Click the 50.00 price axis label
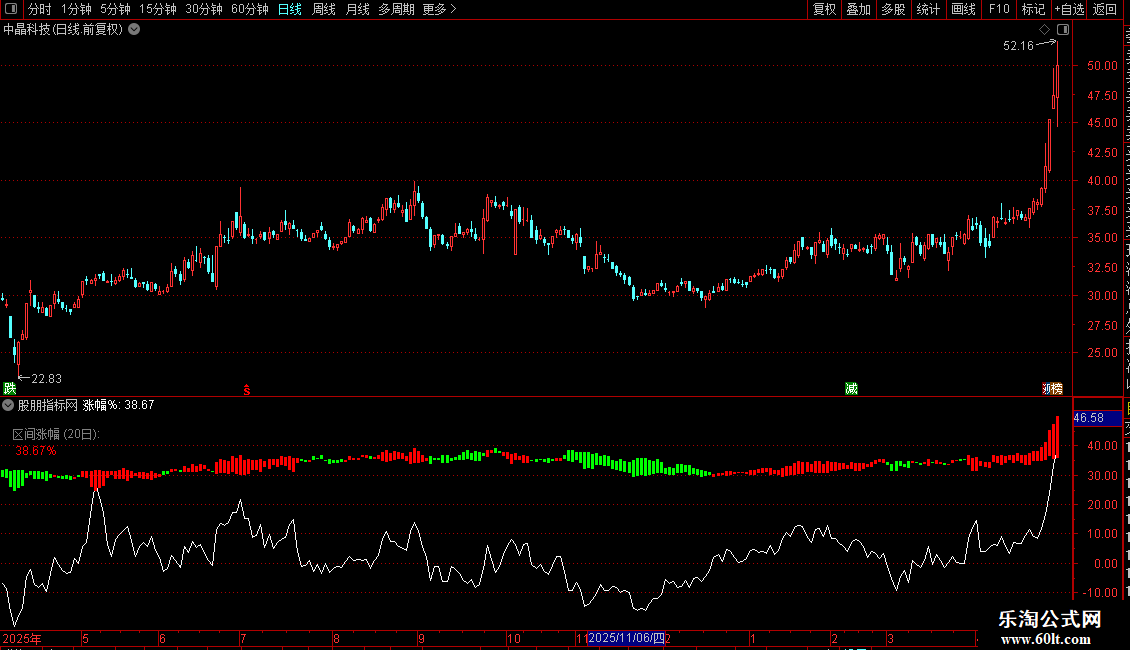 (1102, 66)
